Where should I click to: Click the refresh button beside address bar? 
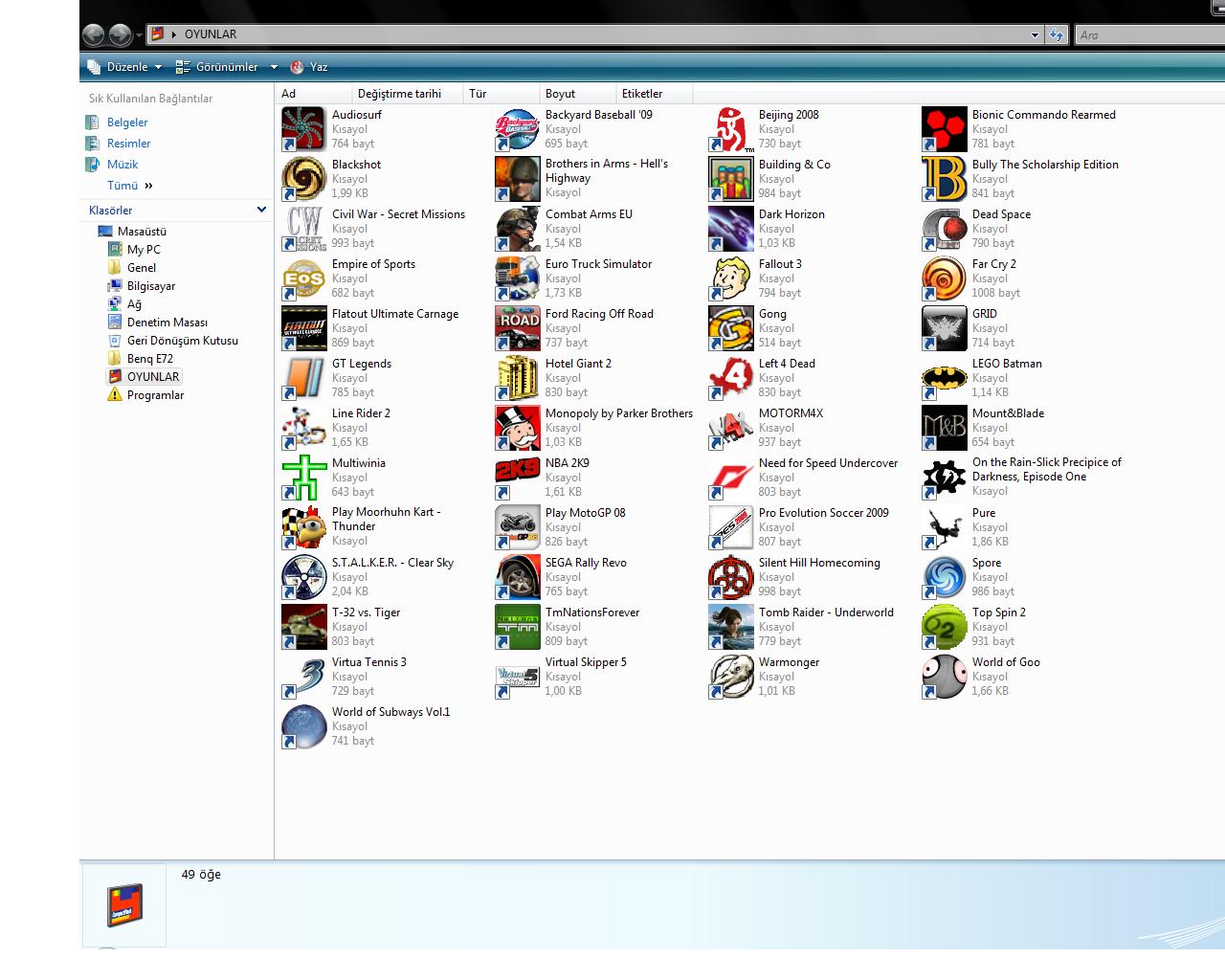point(1057,34)
